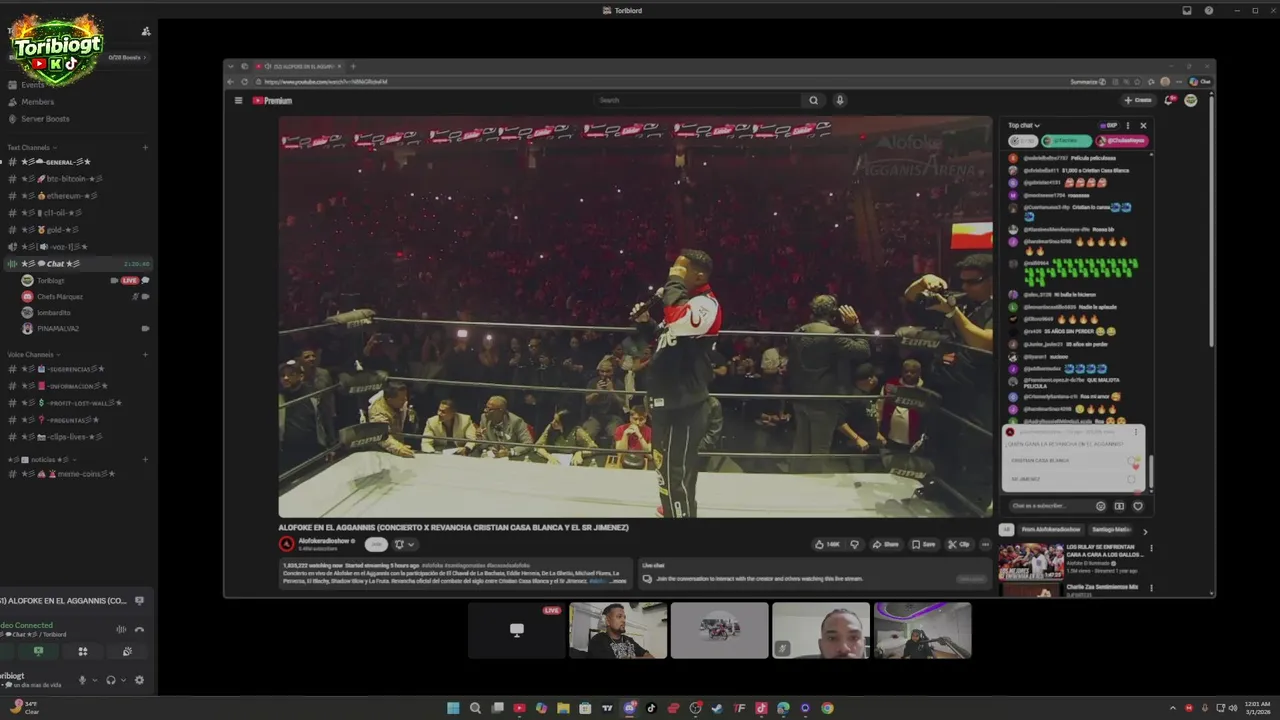Join the voz-1 voice channel

pos(55,247)
